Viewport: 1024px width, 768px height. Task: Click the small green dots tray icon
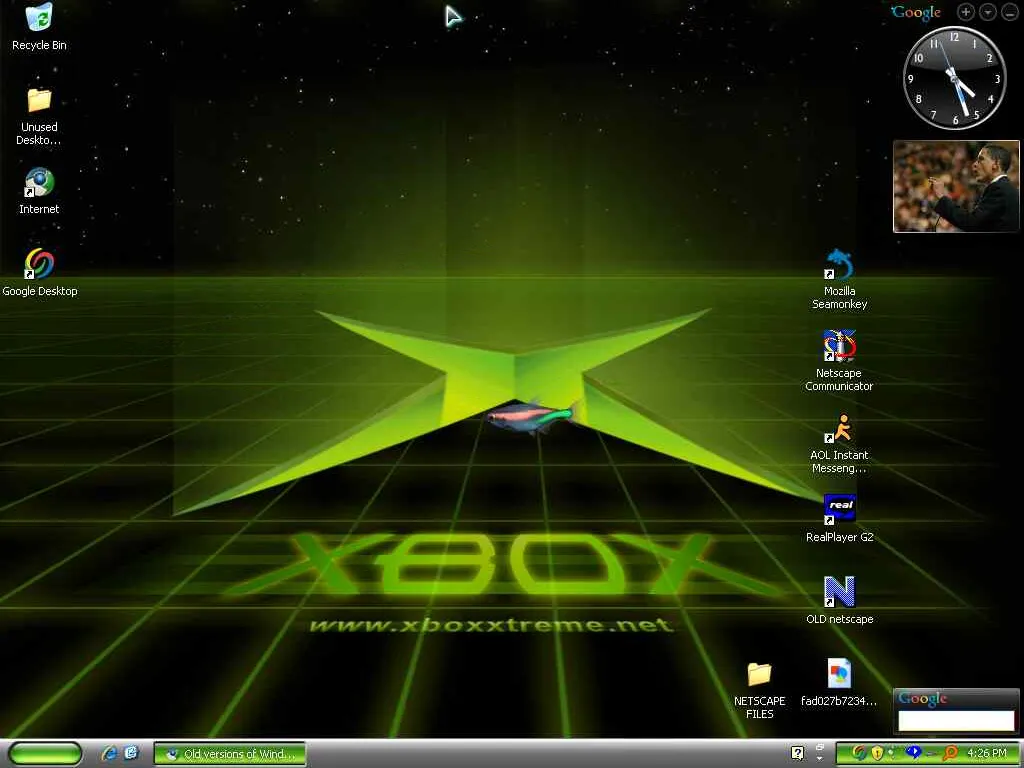(891, 752)
